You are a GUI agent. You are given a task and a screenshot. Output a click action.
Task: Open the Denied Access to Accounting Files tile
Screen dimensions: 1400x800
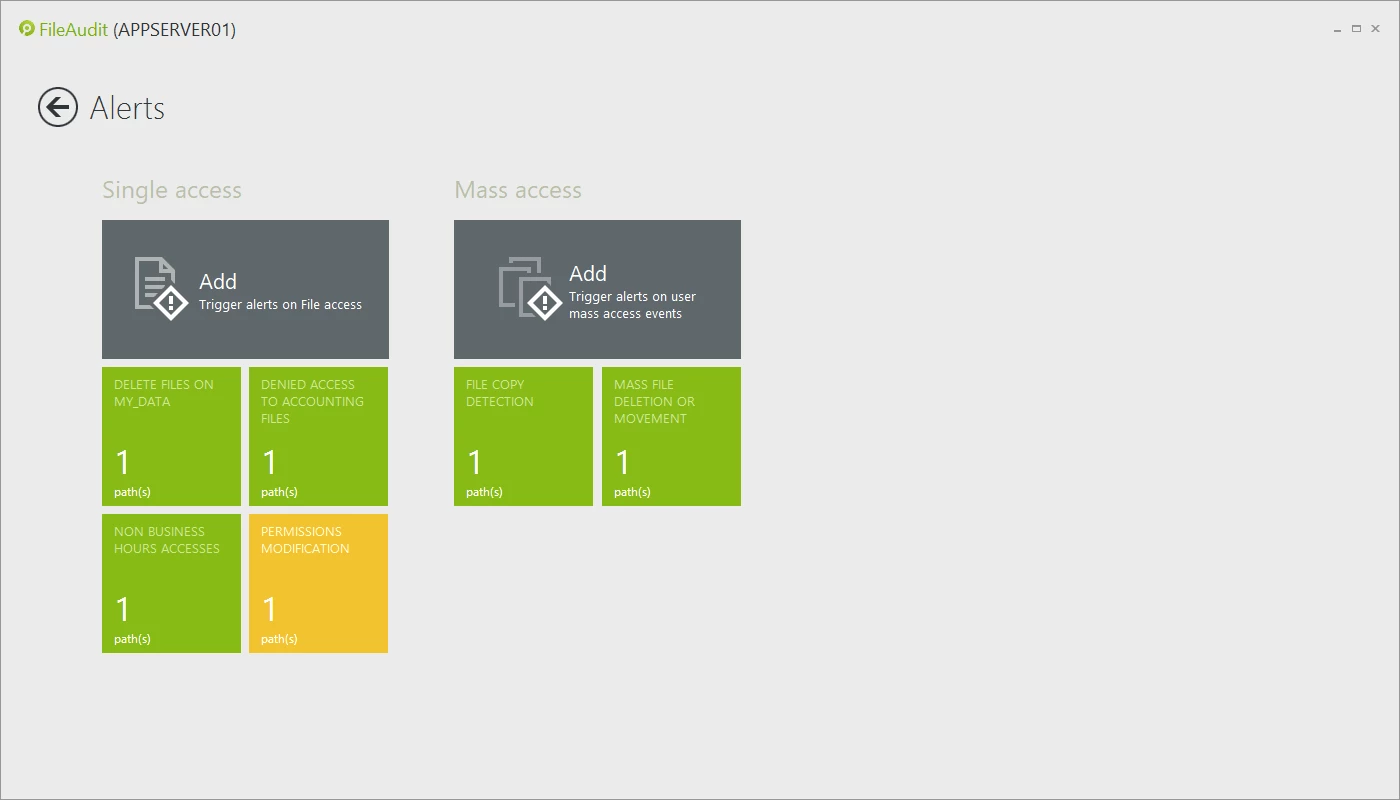(318, 436)
